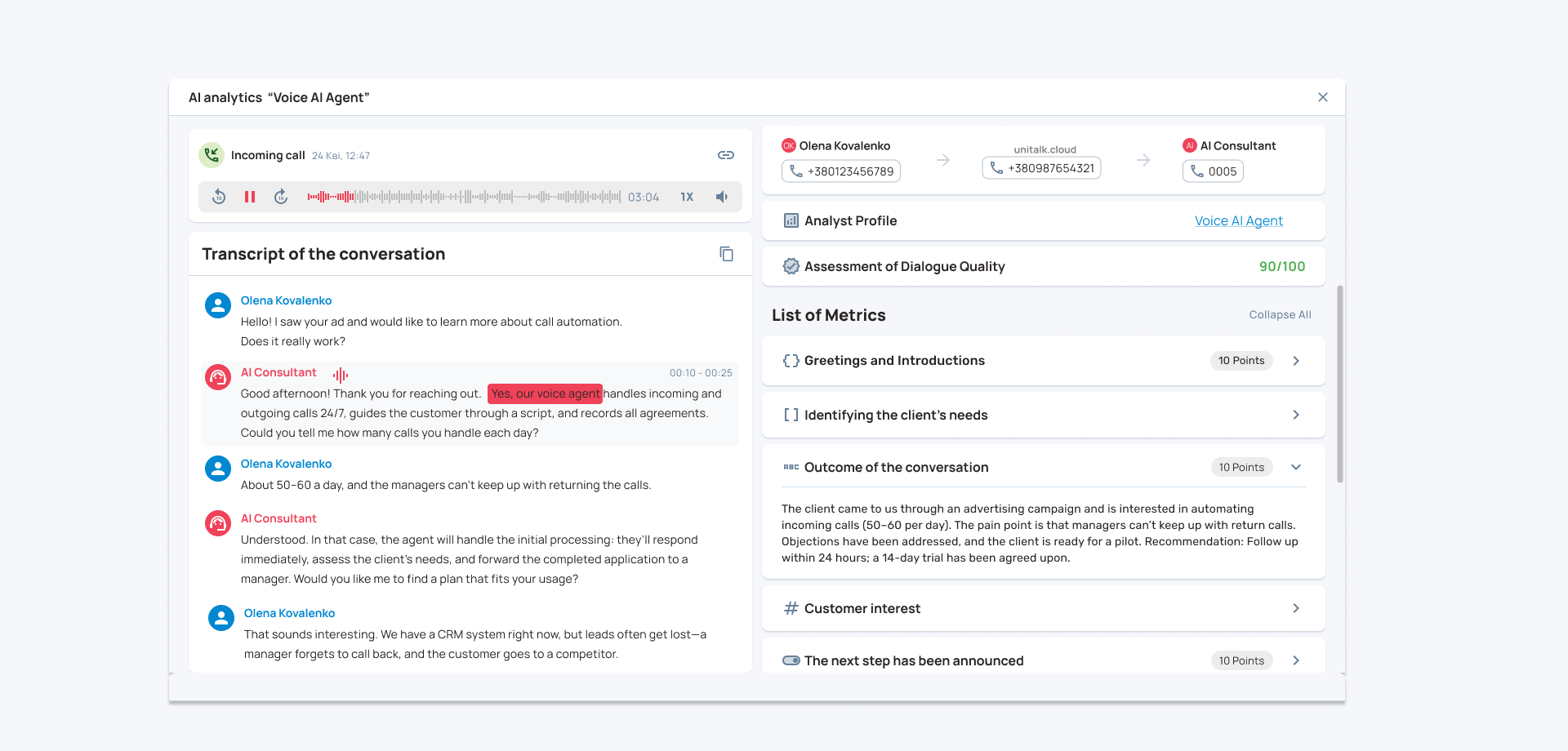This screenshot has width=1568, height=751.
Task: Copy the call link via chain icon
Action: coord(726,155)
